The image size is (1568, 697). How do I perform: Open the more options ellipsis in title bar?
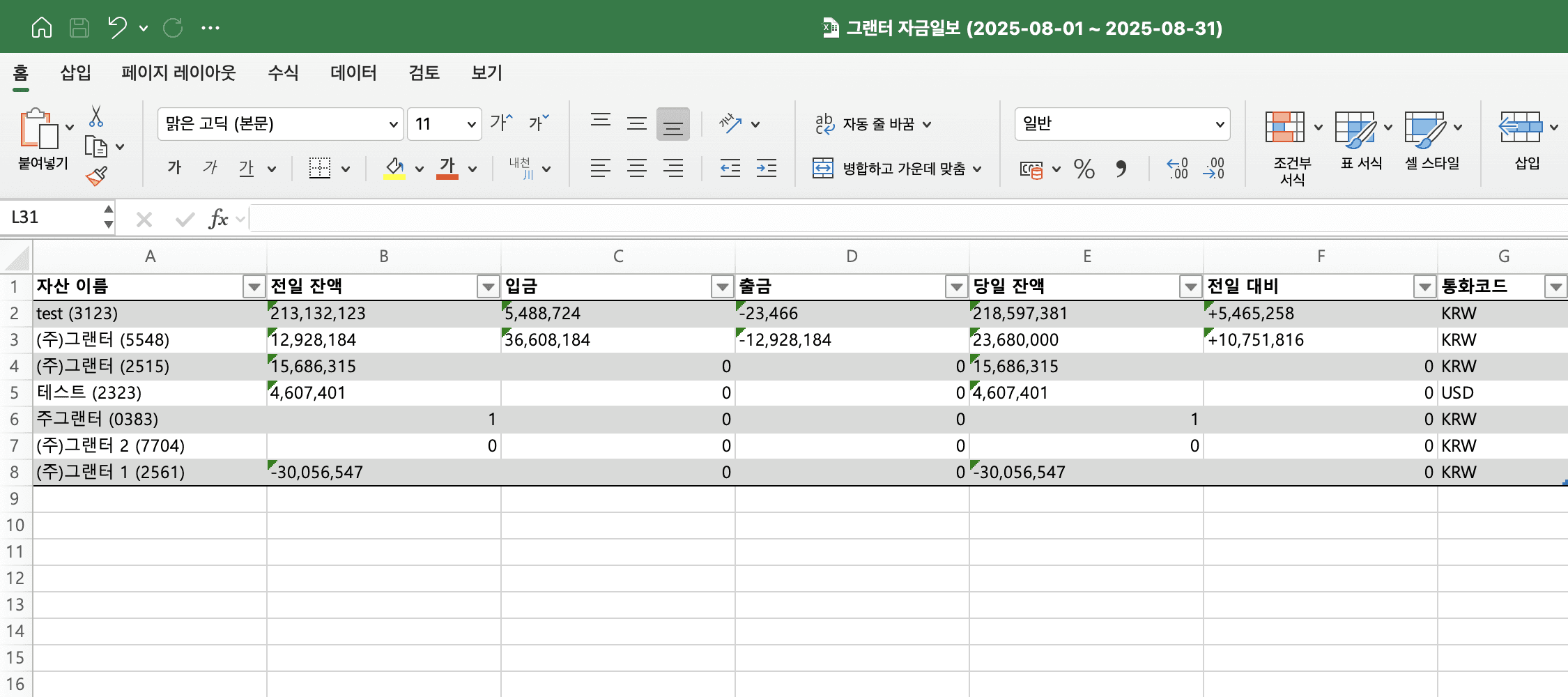(210, 28)
